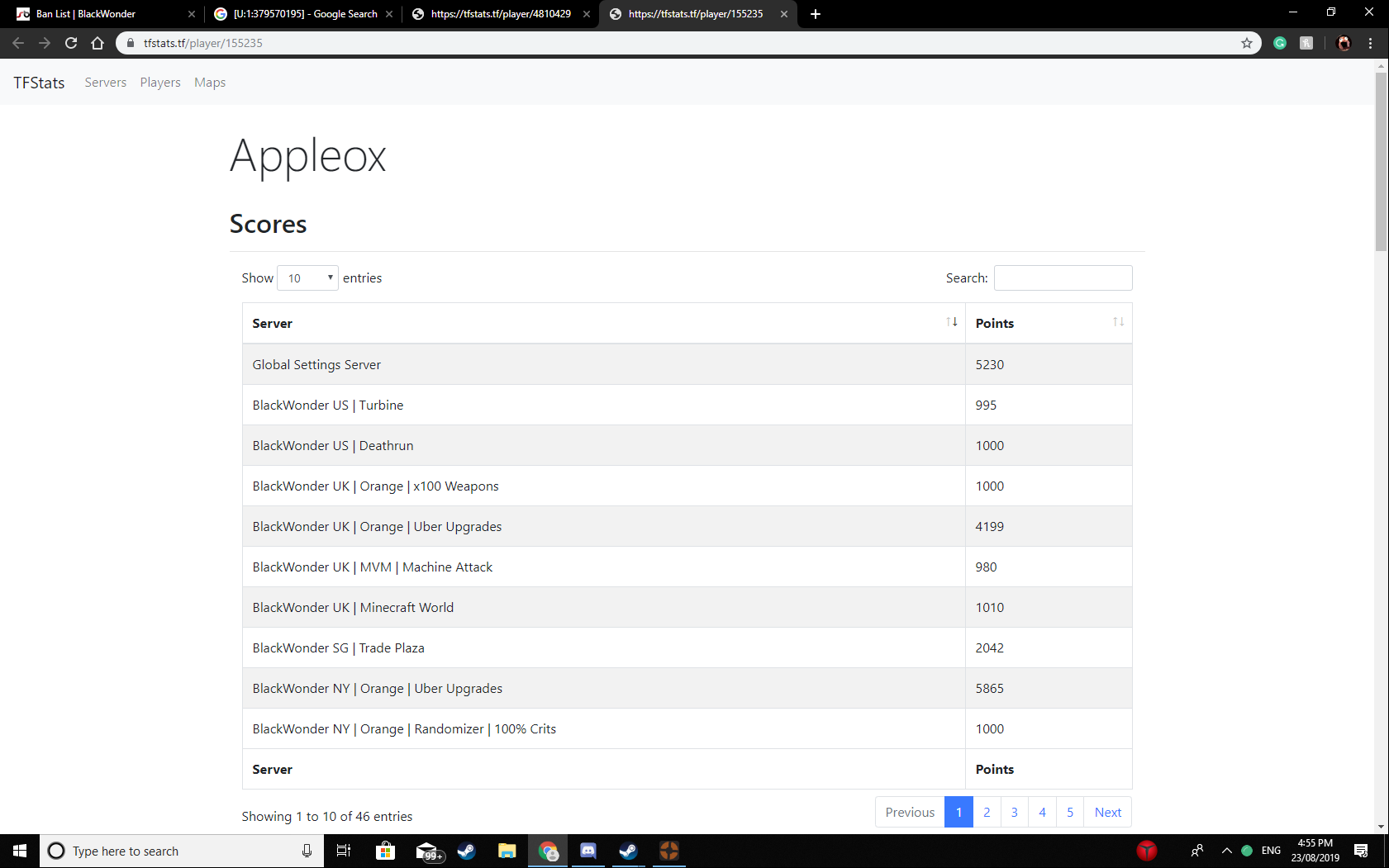
Task: Open the TFStats home link
Action: 39,83
